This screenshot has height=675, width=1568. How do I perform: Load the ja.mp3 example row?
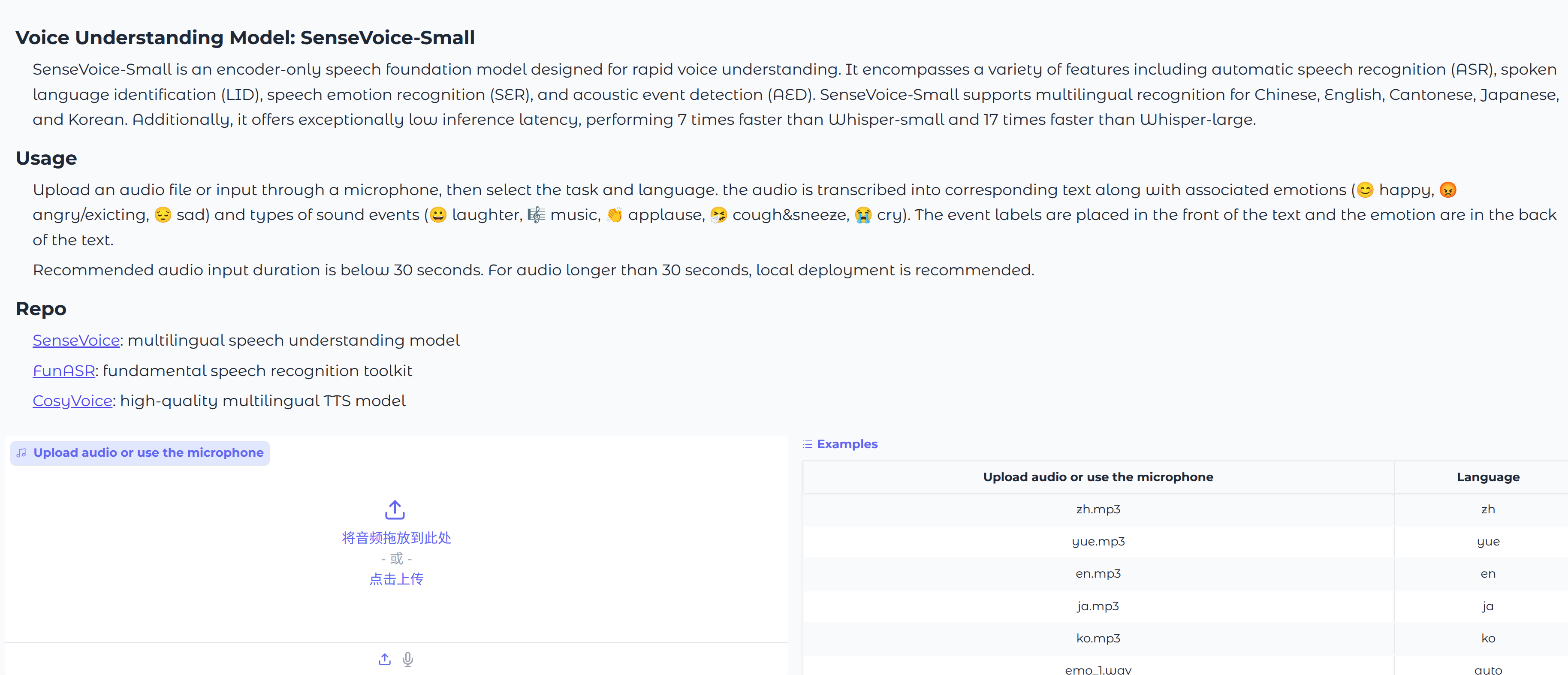(1185, 606)
